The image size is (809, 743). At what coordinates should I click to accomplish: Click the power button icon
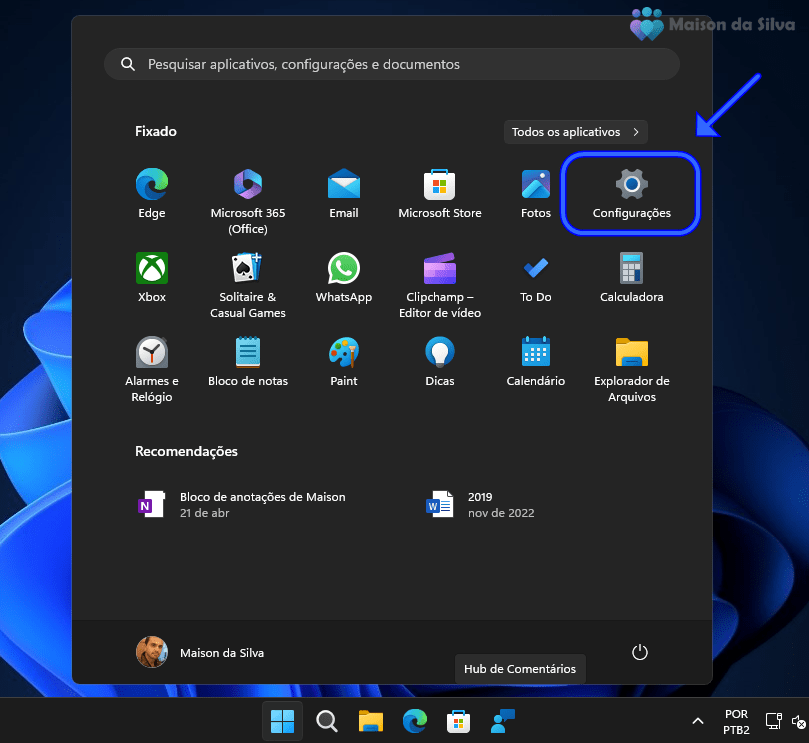(x=640, y=652)
